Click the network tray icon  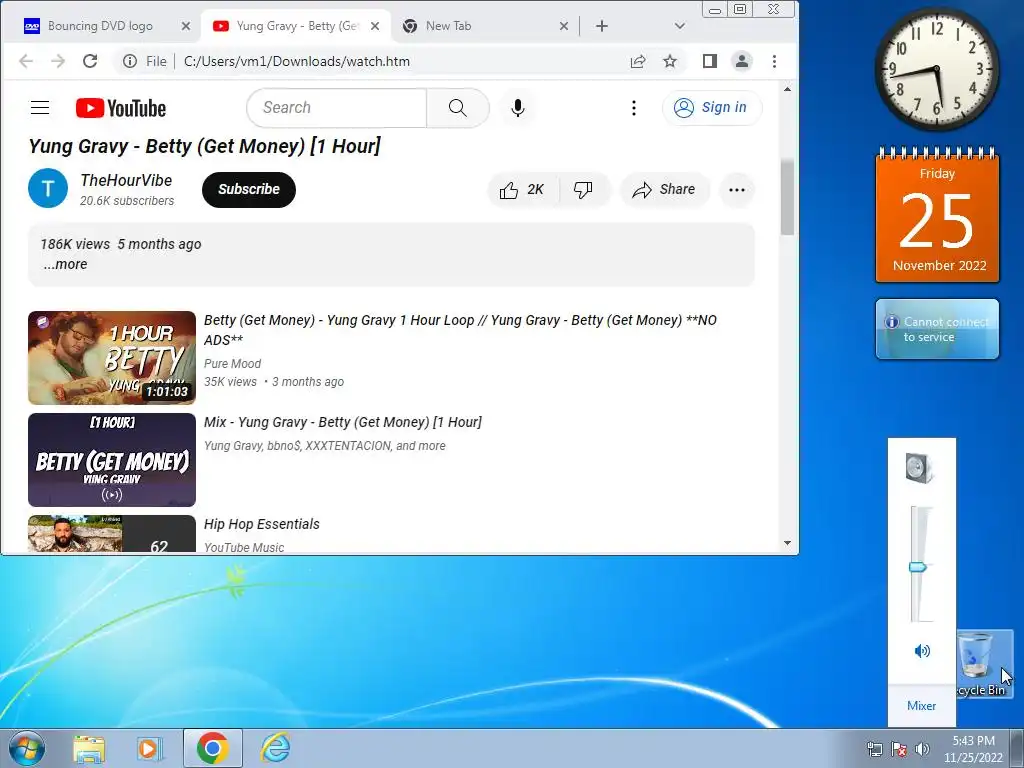coord(874,749)
